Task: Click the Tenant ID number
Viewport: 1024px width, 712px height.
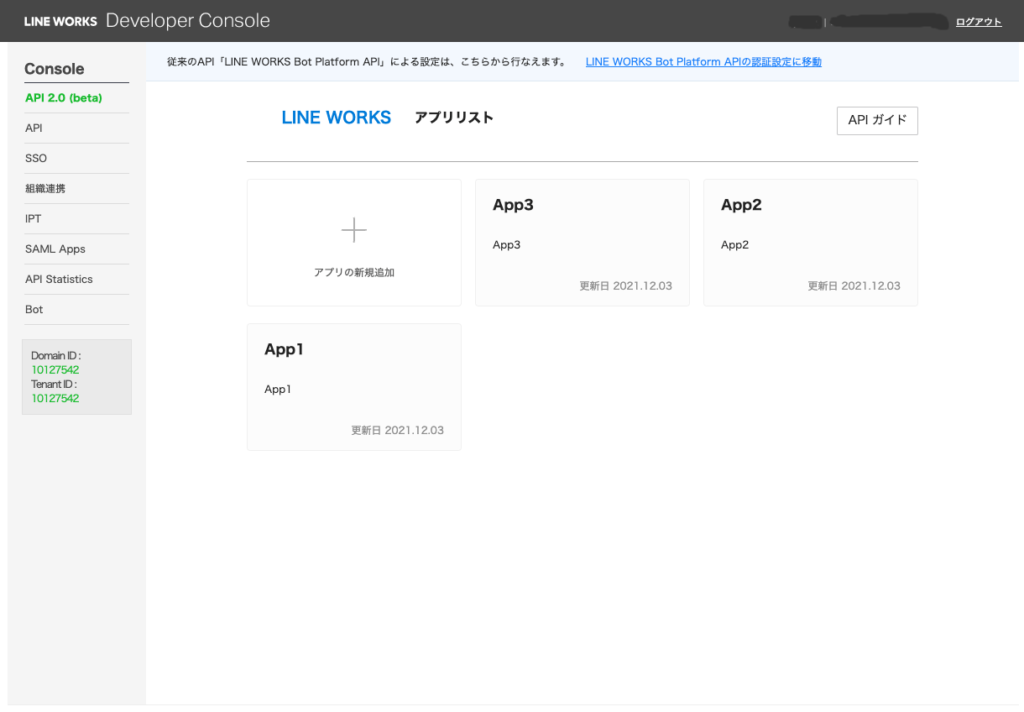Action: pyautogui.click(x=55, y=398)
